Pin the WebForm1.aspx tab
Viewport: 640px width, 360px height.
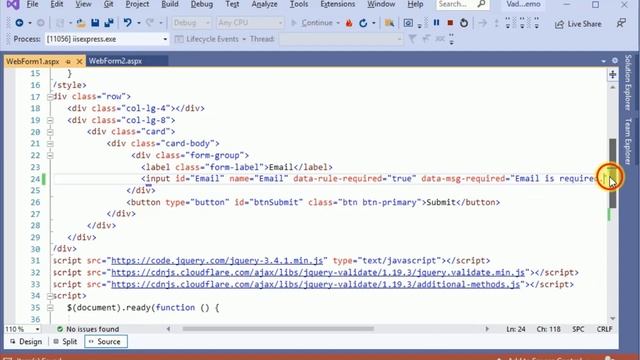coord(68,62)
